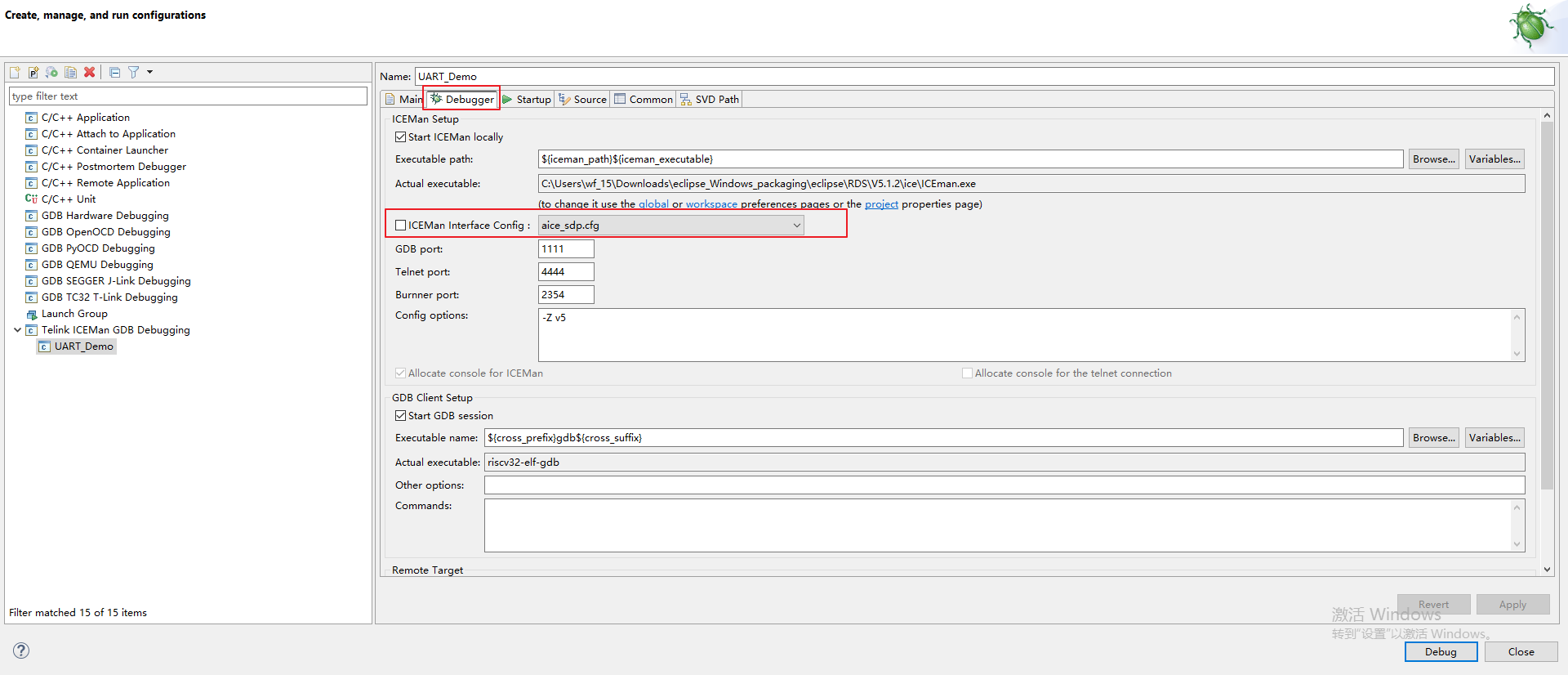The width and height of the screenshot is (1568, 675).
Task: Click the C/C++ Remote Application icon
Action: pos(31,183)
